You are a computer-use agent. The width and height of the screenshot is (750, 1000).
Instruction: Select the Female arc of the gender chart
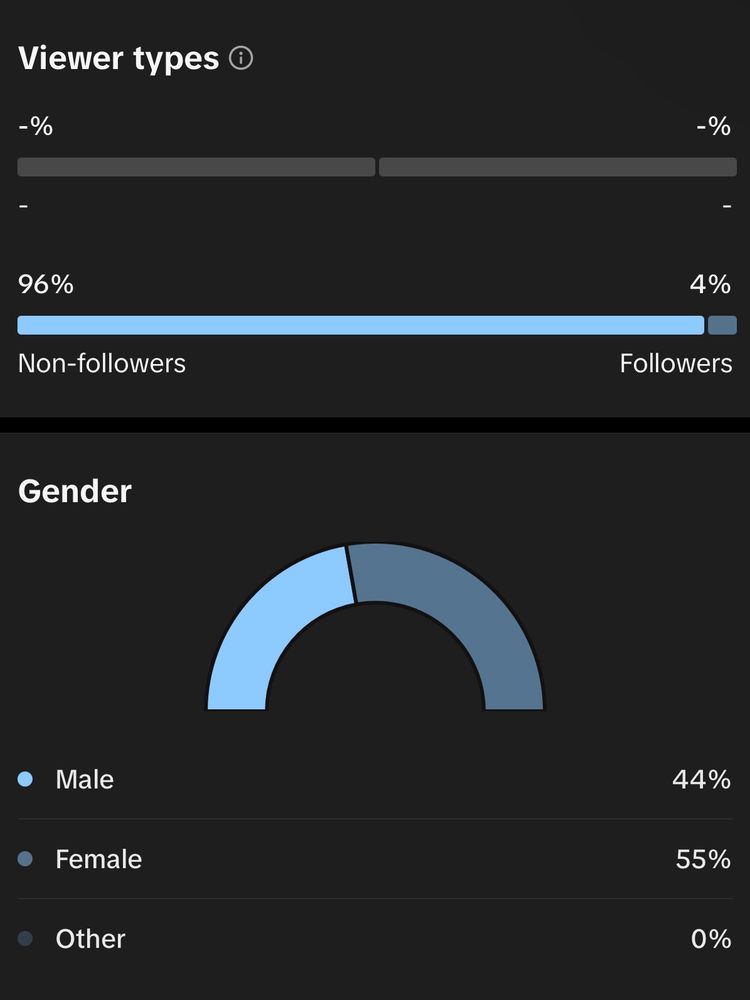click(x=470, y=610)
